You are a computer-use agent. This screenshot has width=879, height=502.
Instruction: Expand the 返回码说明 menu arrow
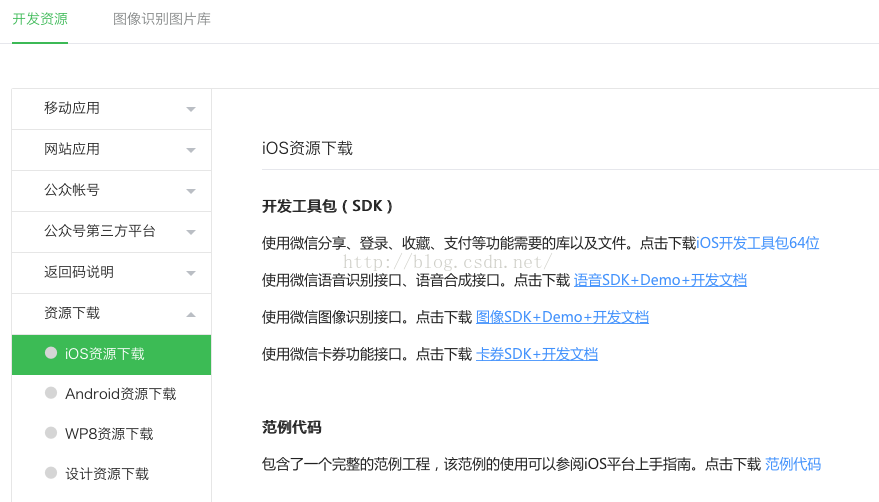pos(191,273)
